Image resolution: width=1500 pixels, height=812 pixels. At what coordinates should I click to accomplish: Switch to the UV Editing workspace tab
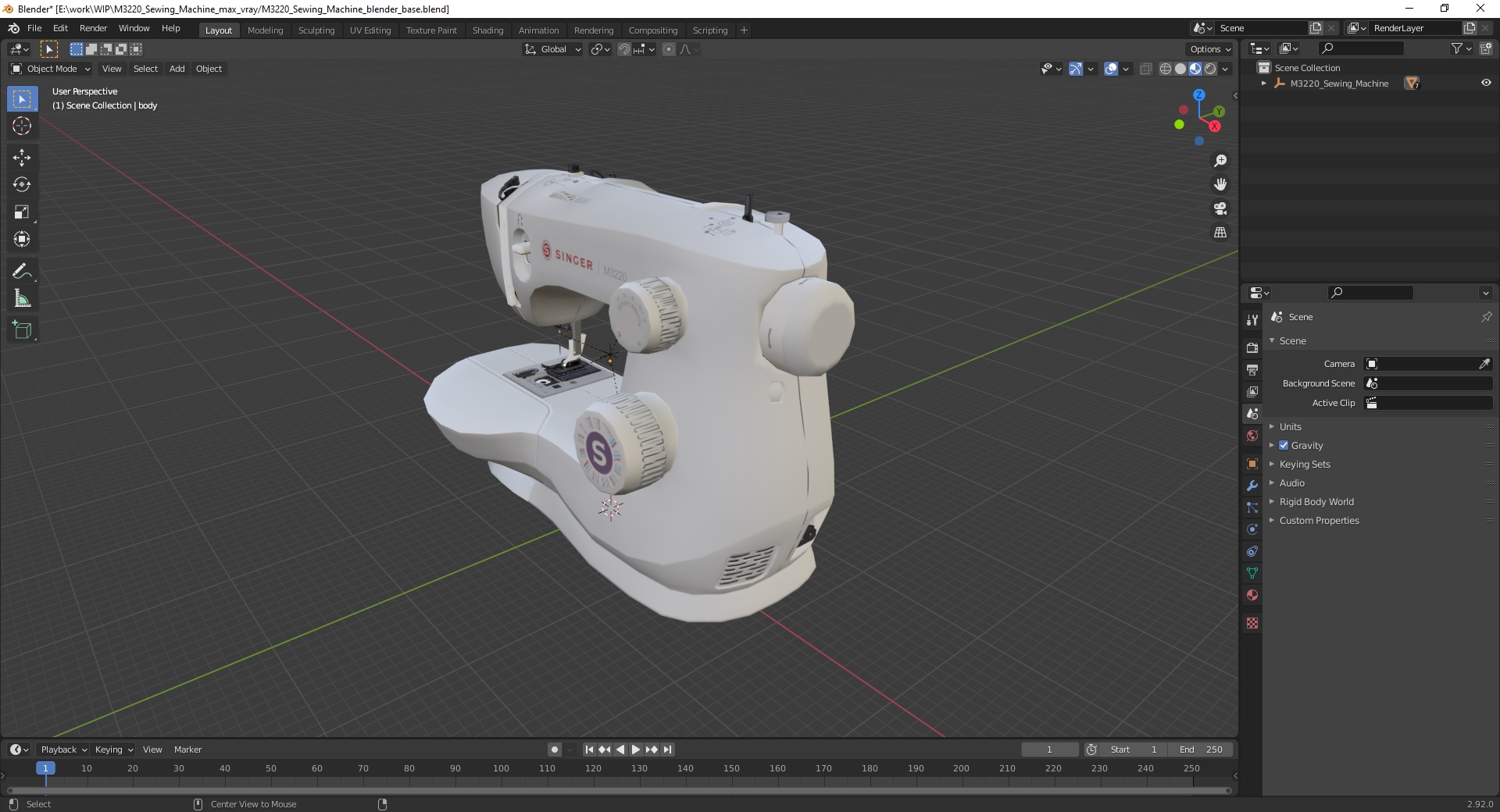[370, 30]
